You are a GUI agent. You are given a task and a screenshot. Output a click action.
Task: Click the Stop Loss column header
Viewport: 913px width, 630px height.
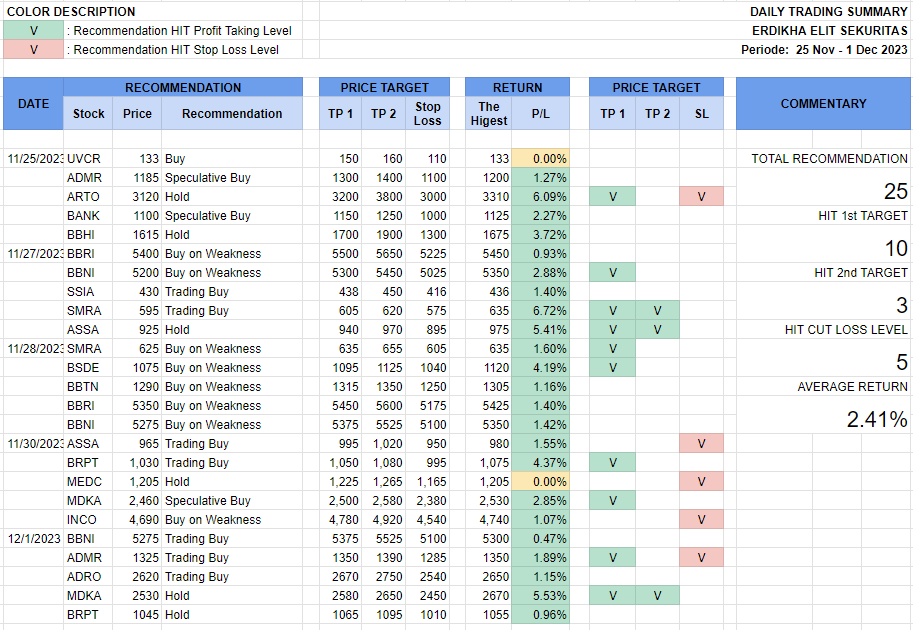click(427, 114)
